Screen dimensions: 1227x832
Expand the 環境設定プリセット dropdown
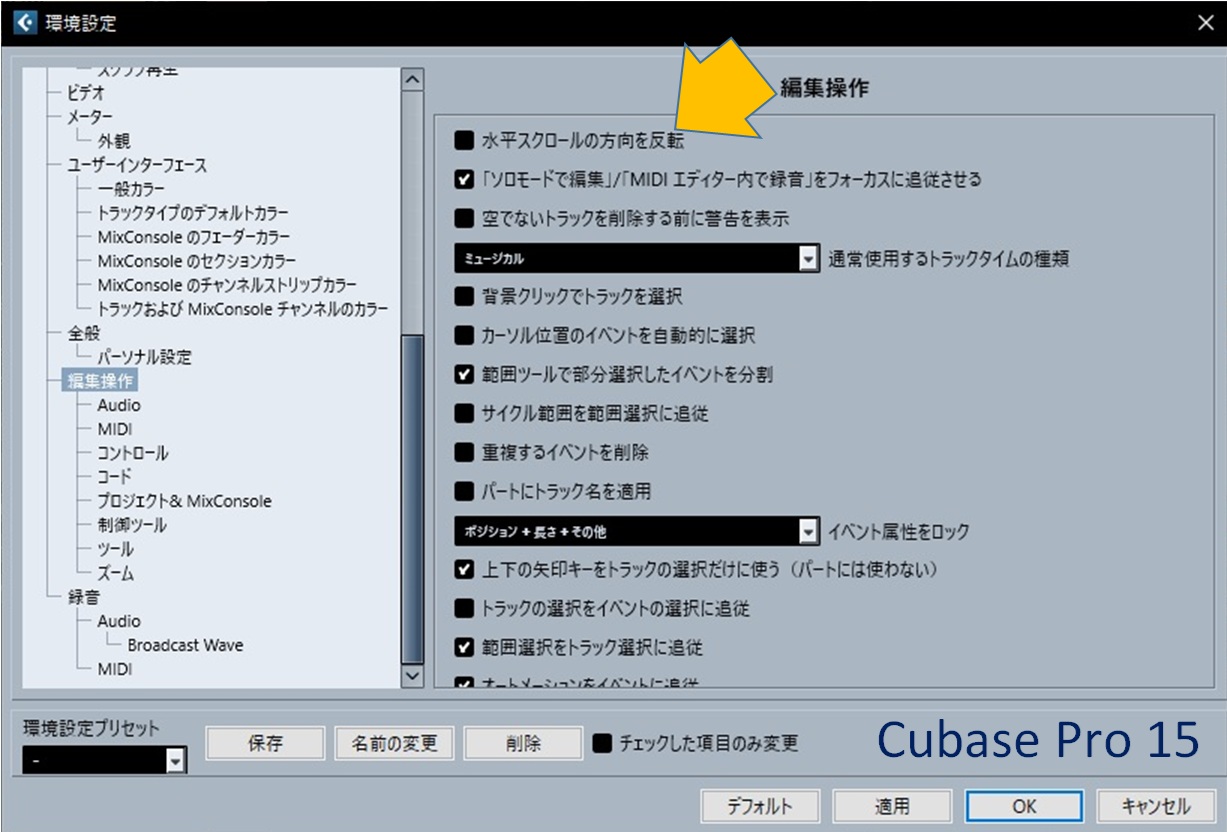tap(175, 762)
